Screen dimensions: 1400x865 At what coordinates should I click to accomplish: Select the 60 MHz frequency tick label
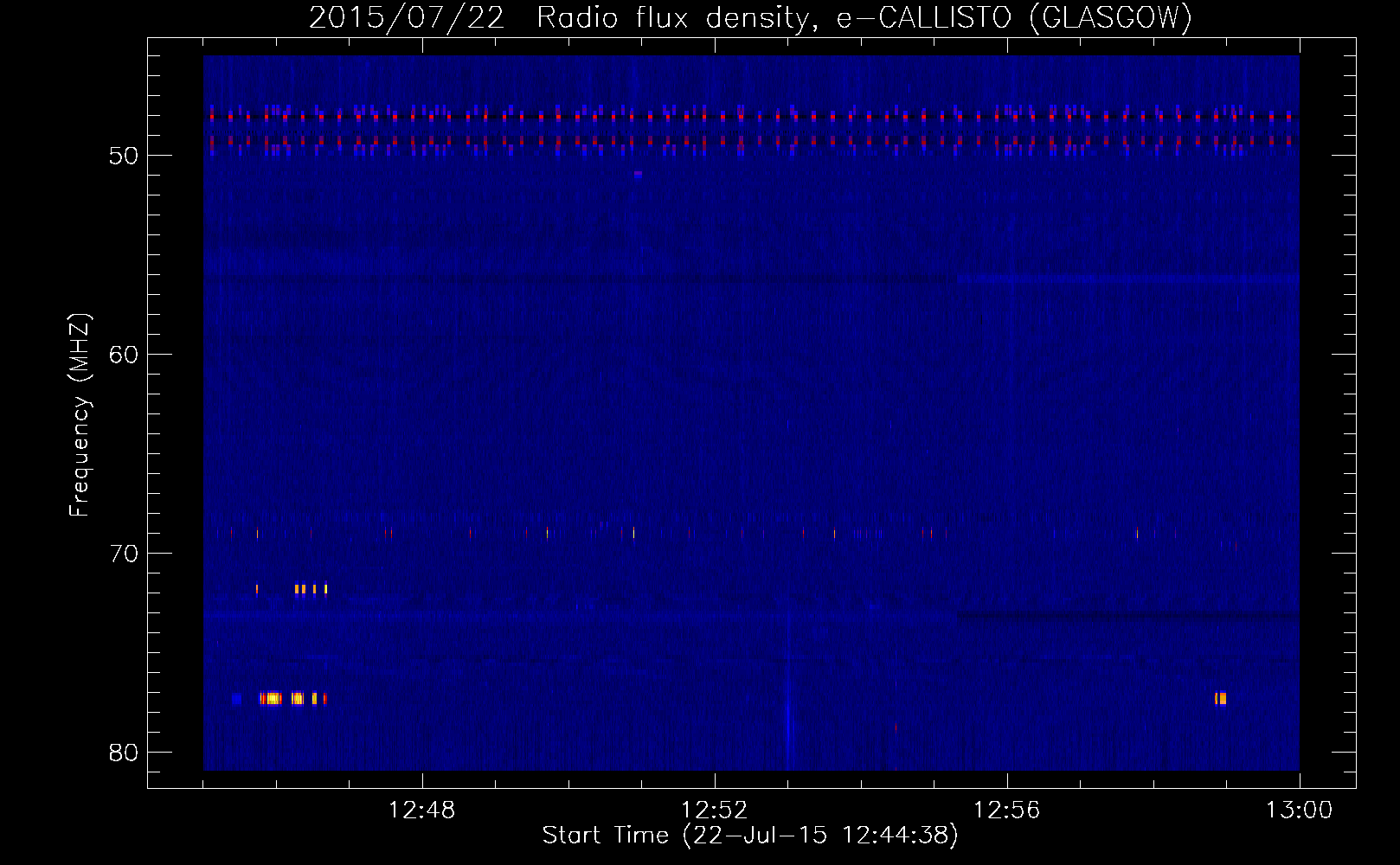(x=124, y=355)
